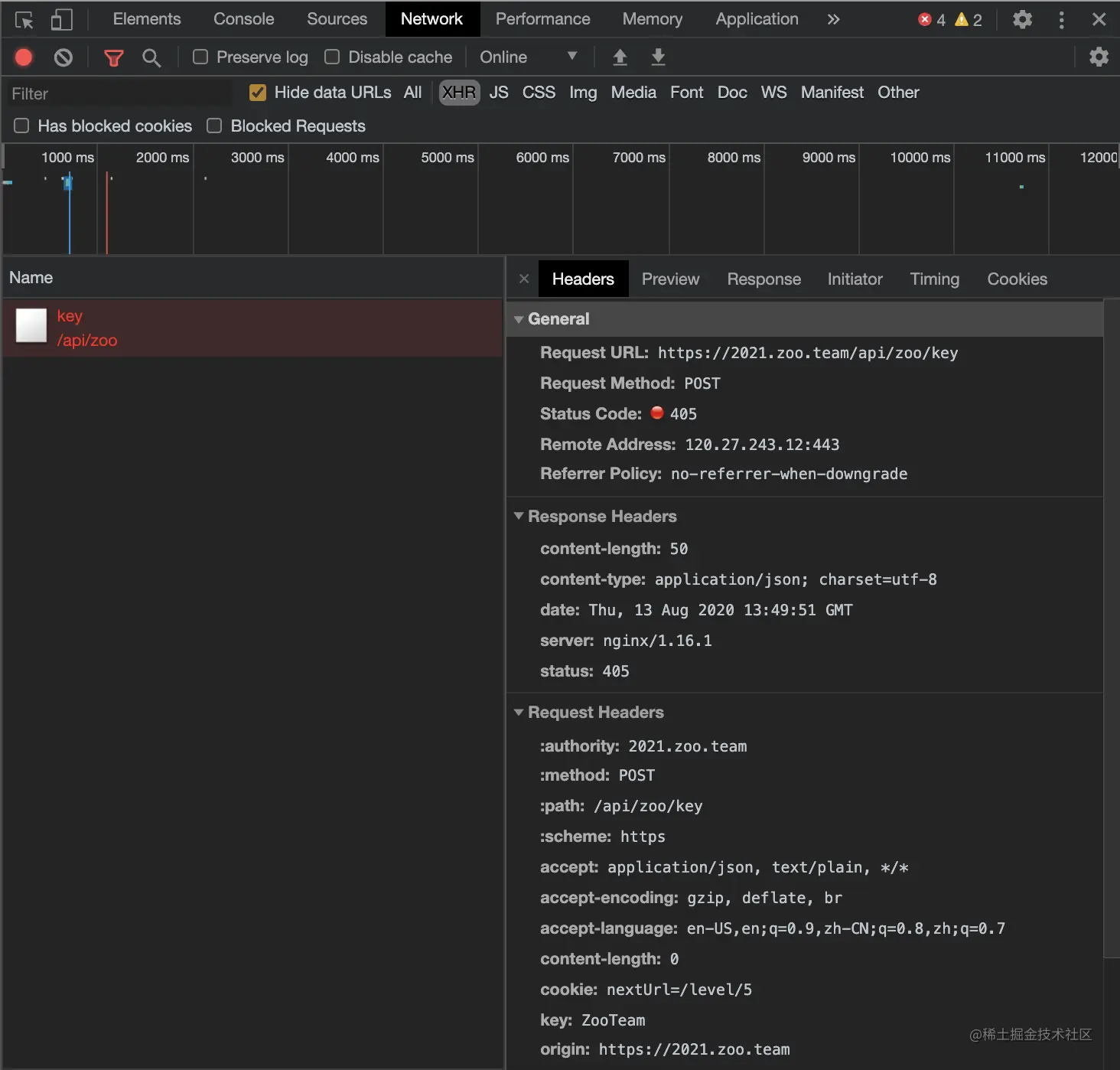1120x1070 pixels.
Task: Collapse the Request Headers section
Action: (x=519, y=712)
